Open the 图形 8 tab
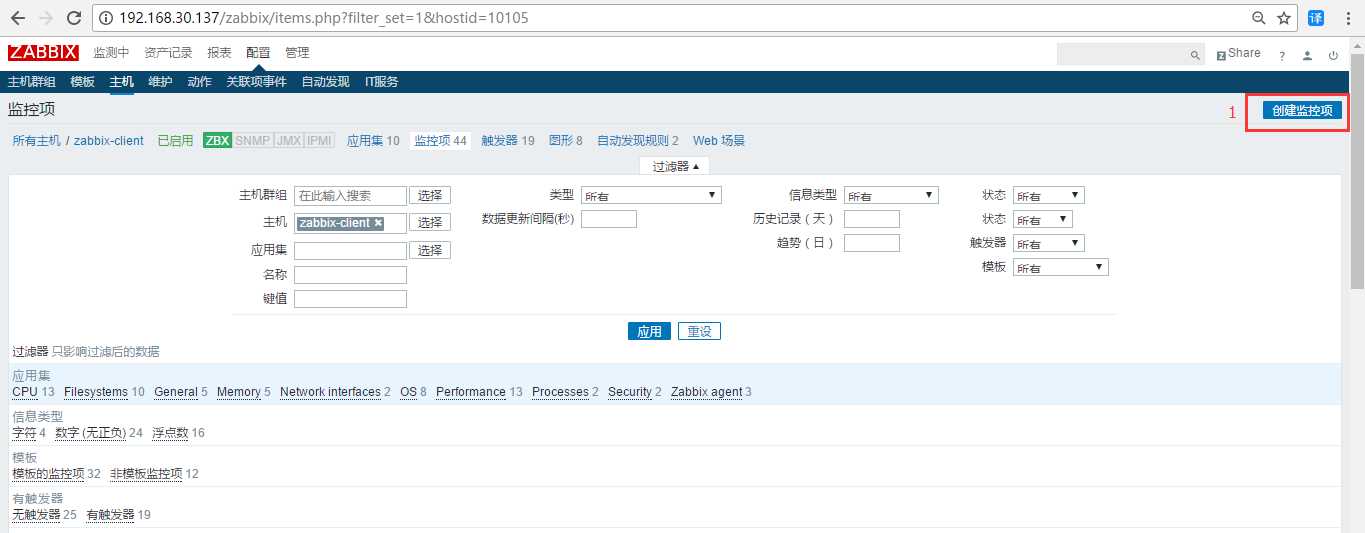1365x533 pixels. point(566,141)
